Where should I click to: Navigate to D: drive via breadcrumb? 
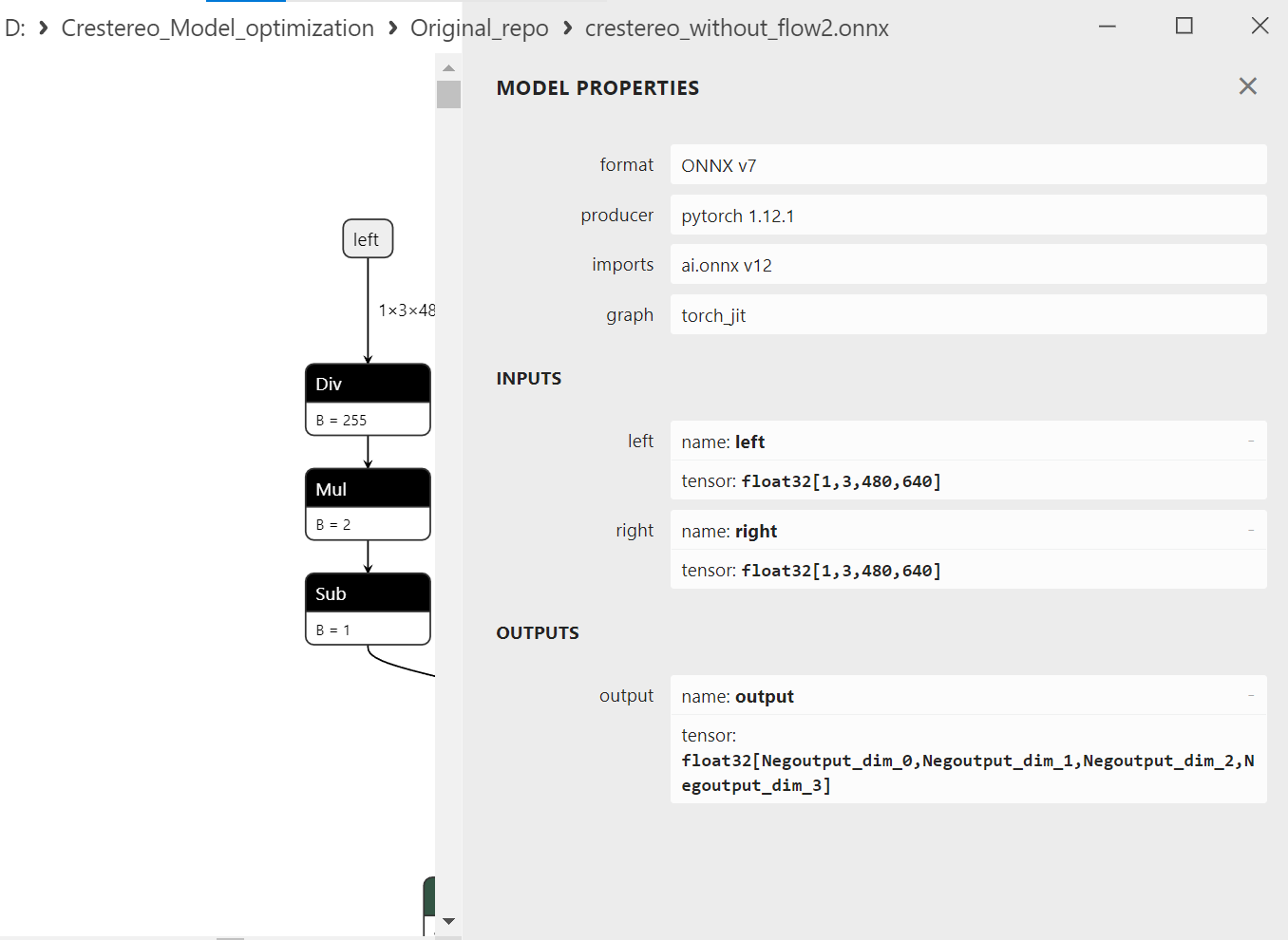pos(15,28)
